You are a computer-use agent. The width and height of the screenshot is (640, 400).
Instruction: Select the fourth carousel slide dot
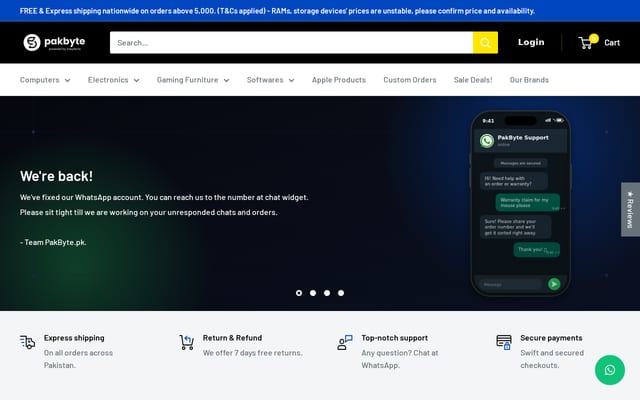pos(341,293)
